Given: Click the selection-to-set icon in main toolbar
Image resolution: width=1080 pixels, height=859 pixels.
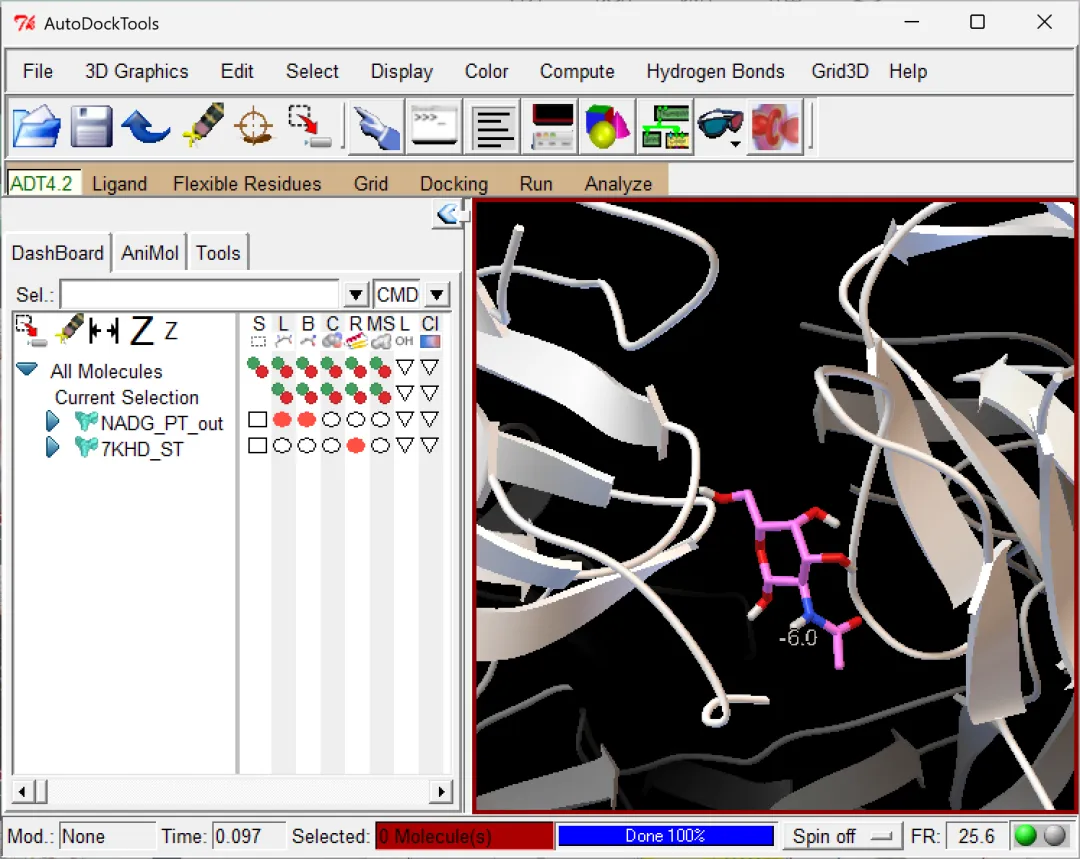Looking at the screenshot, I should tap(309, 126).
